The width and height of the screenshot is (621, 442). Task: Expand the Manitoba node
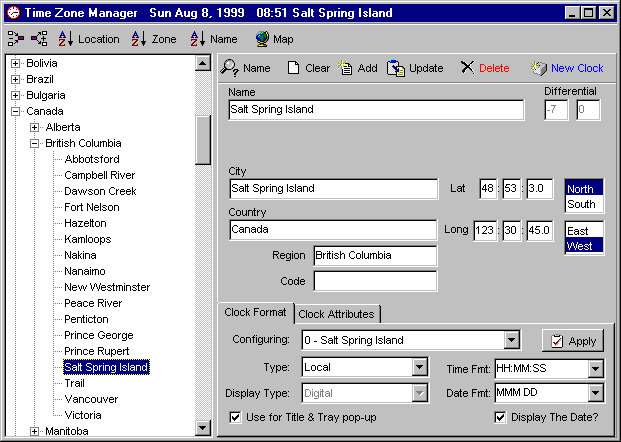pos(34,431)
